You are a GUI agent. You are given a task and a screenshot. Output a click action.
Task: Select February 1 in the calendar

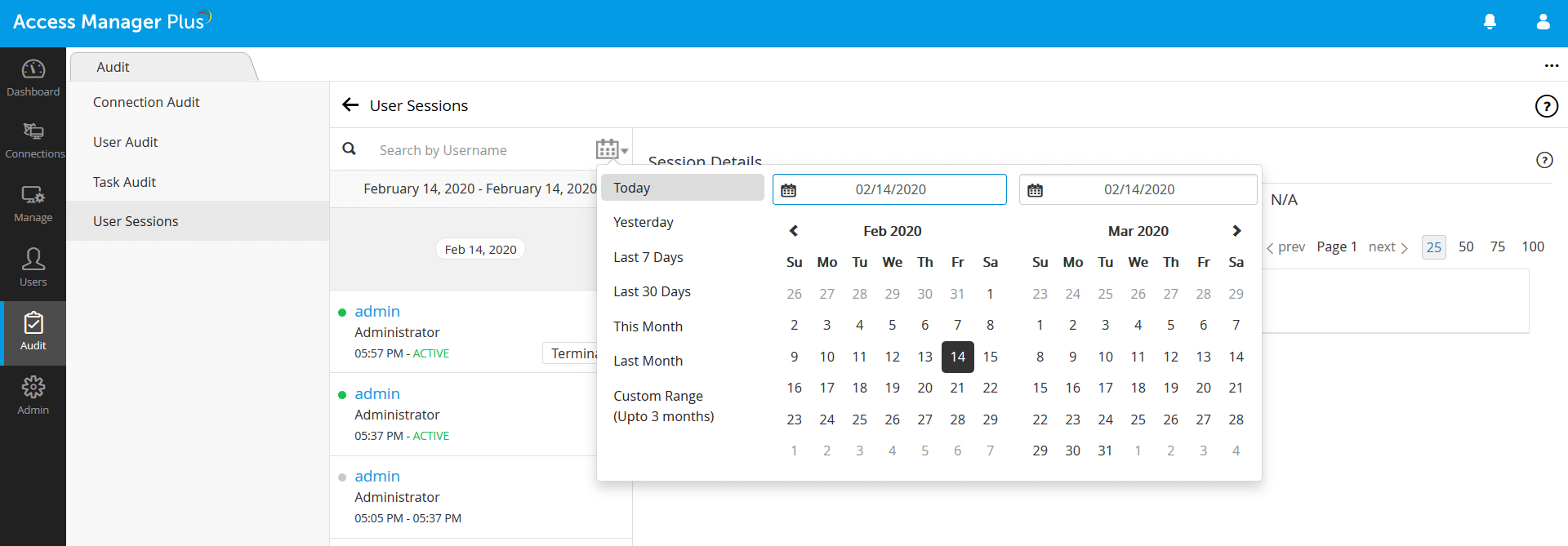click(x=990, y=294)
